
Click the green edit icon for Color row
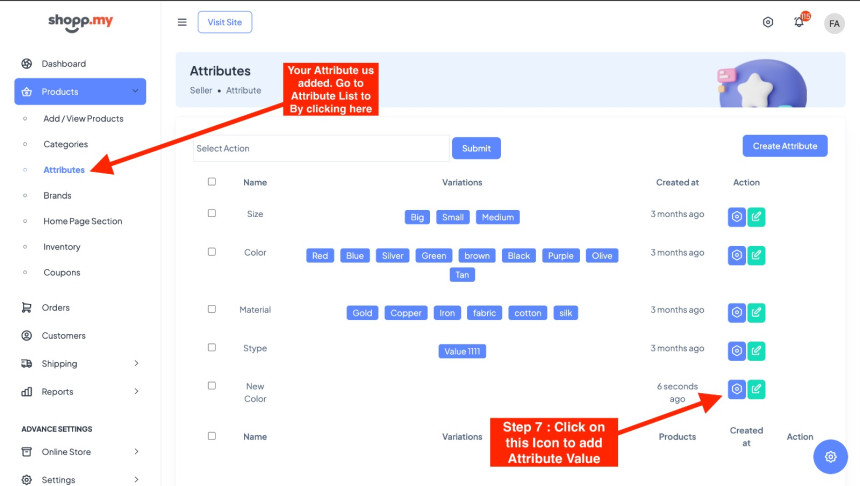(756, 255)
